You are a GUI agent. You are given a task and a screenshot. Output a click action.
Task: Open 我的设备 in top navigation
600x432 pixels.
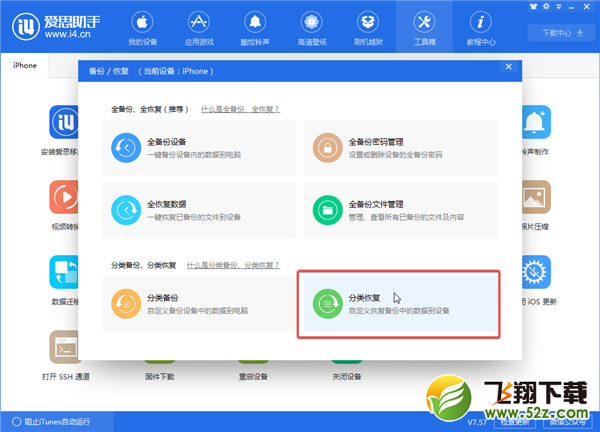[142, 29]
